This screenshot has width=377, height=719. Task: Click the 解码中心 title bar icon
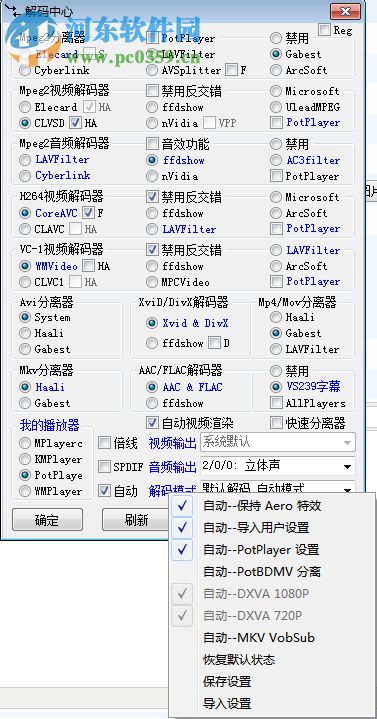tap(12, 12)
